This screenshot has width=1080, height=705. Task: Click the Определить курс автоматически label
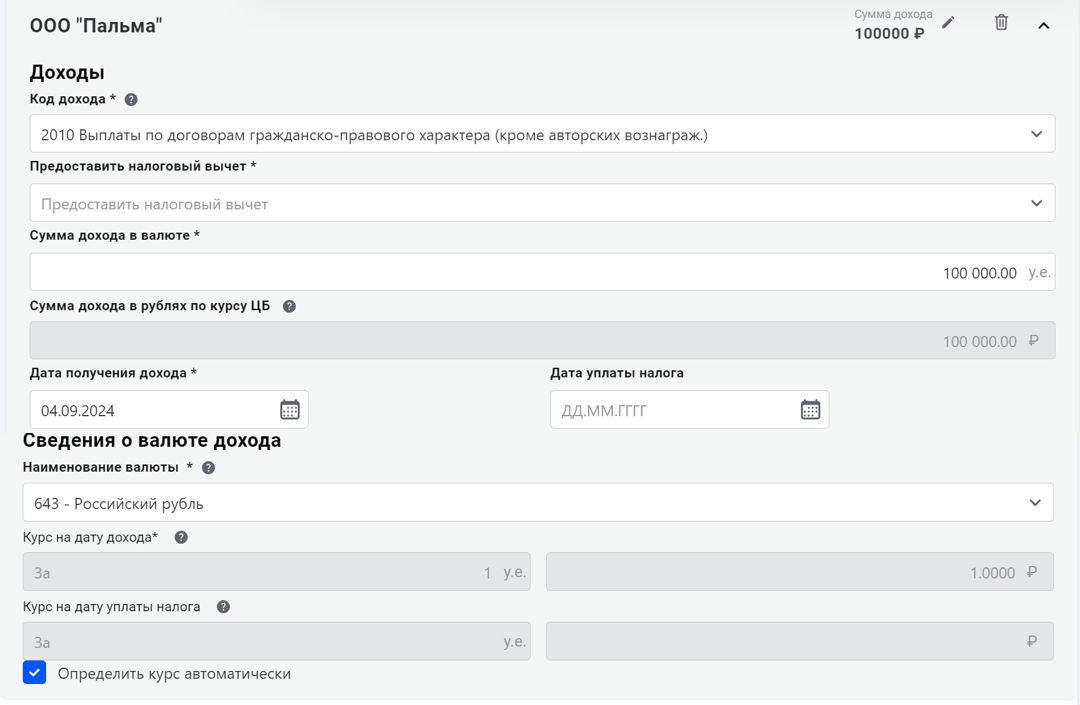174,674
